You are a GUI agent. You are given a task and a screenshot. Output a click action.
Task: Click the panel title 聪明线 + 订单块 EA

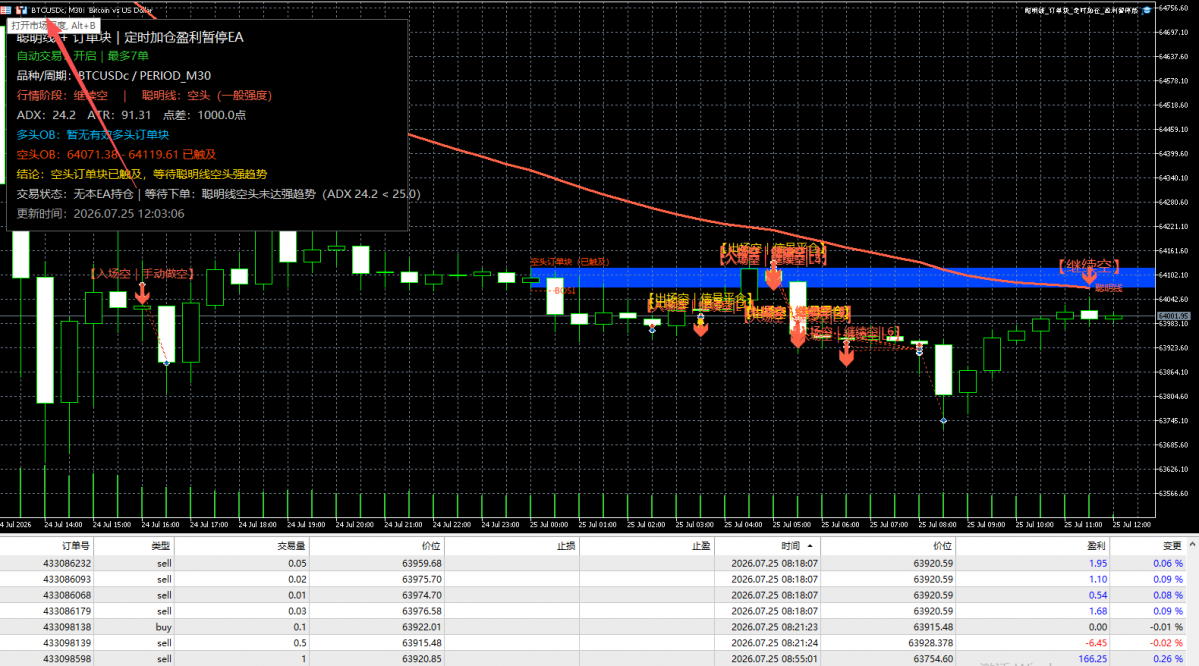click(130, 37)
